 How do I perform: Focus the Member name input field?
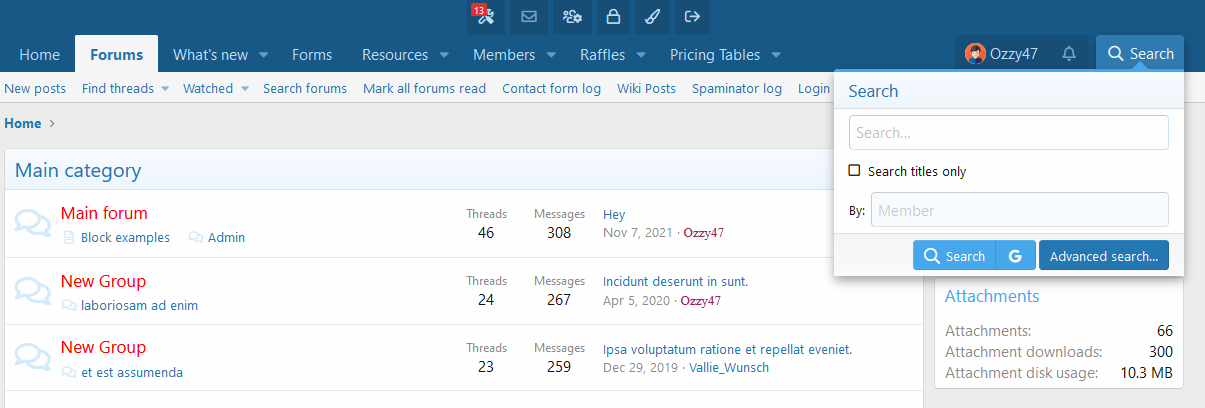click(1019, 210)
